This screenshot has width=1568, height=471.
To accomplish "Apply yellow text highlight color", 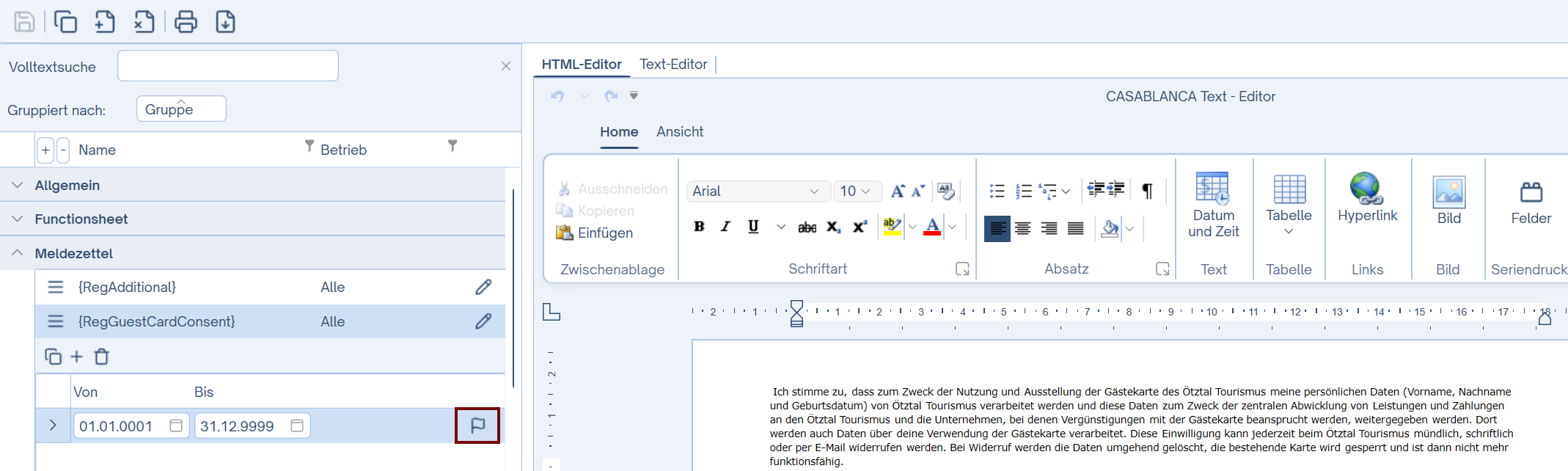I will point(892,227).
